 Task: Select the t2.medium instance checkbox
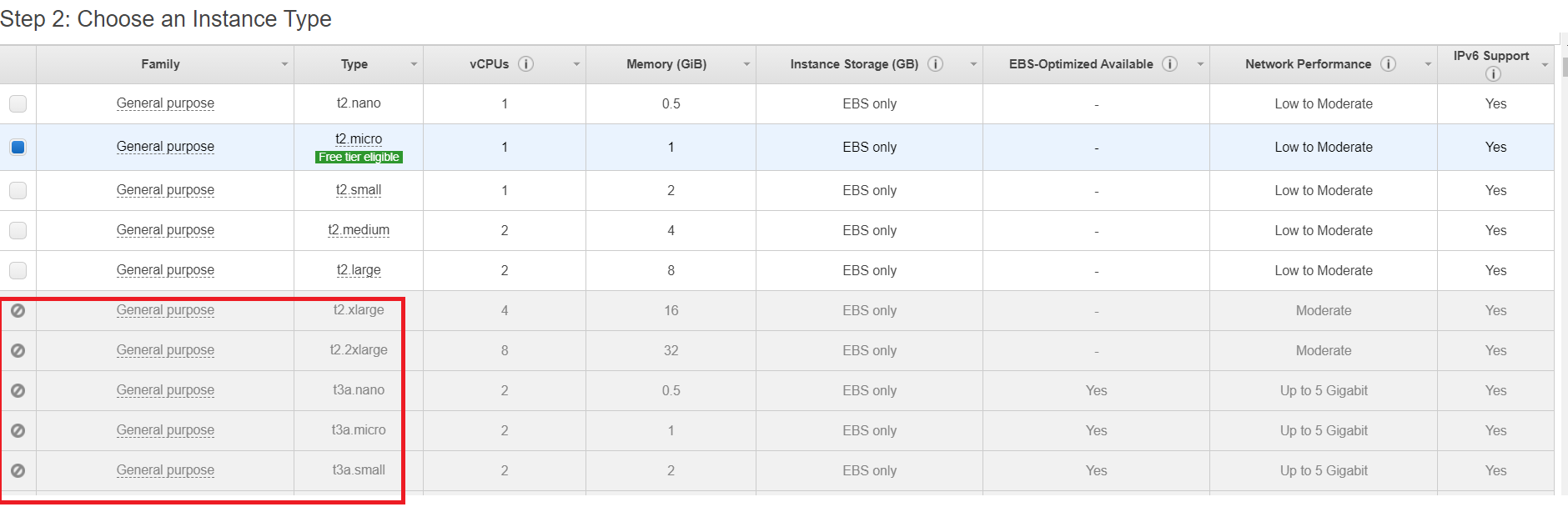coord(18,231)
